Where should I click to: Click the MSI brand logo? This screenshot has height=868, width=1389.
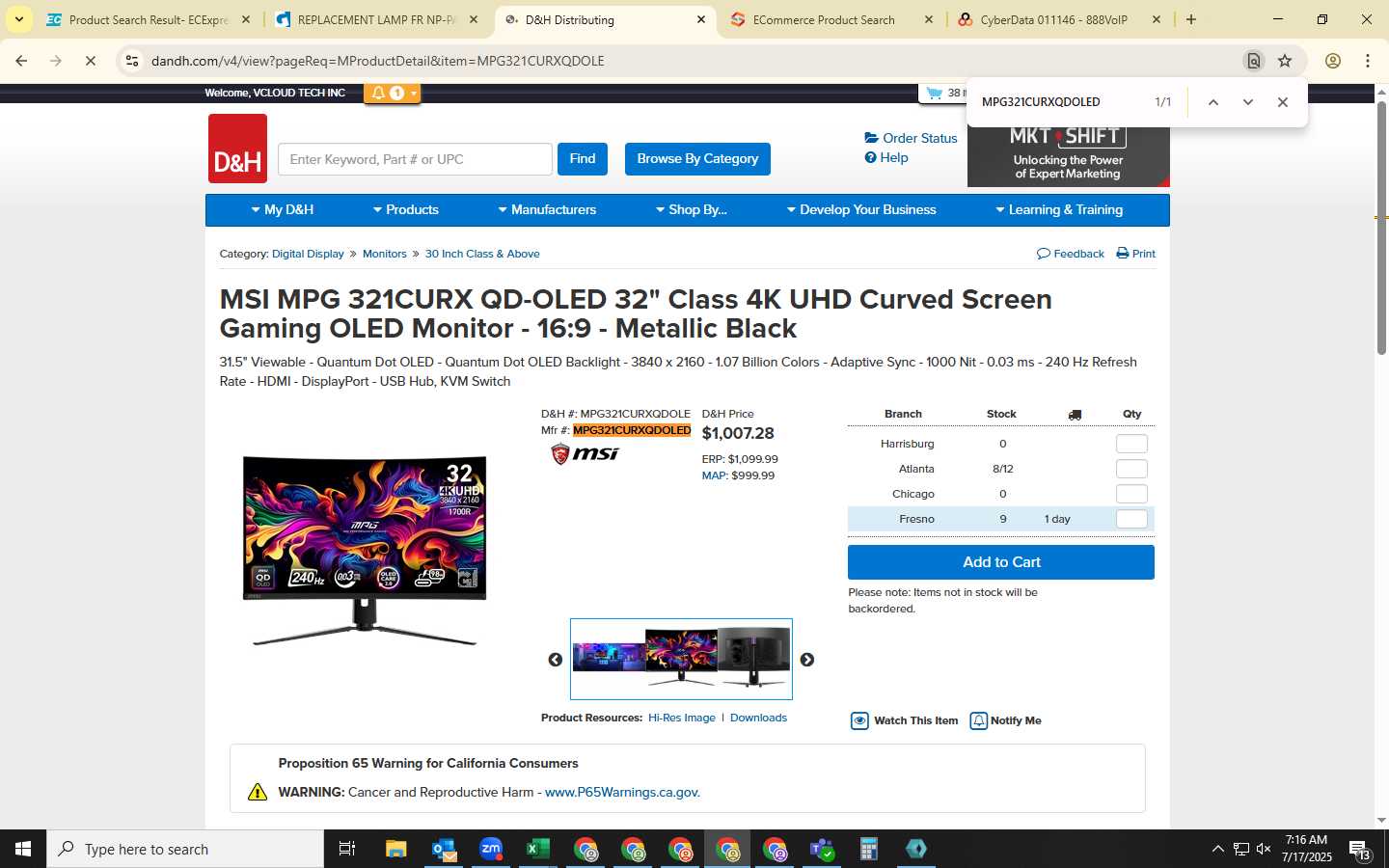585,453
